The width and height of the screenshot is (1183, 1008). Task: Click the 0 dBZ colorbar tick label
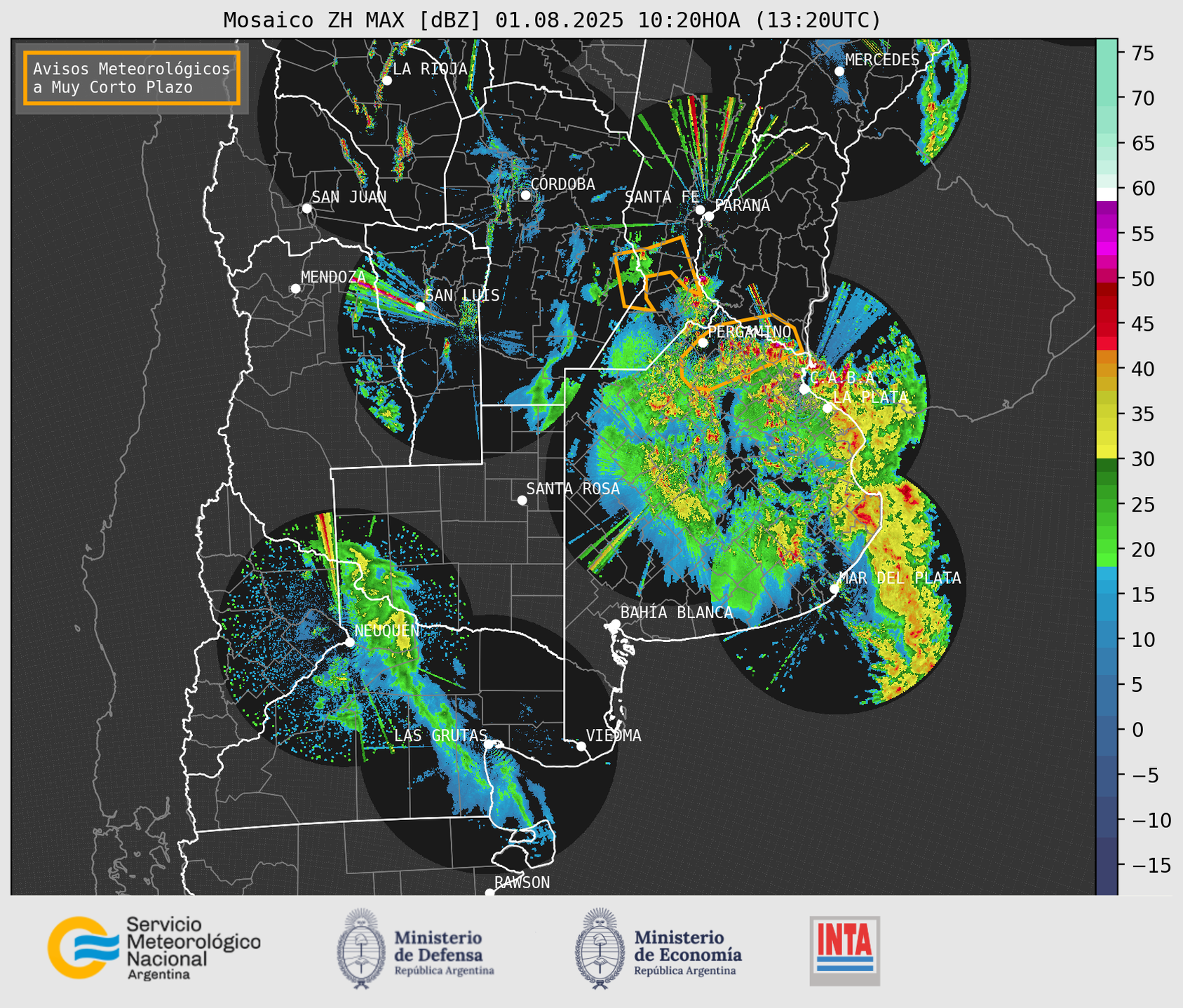pos(1137,730)
